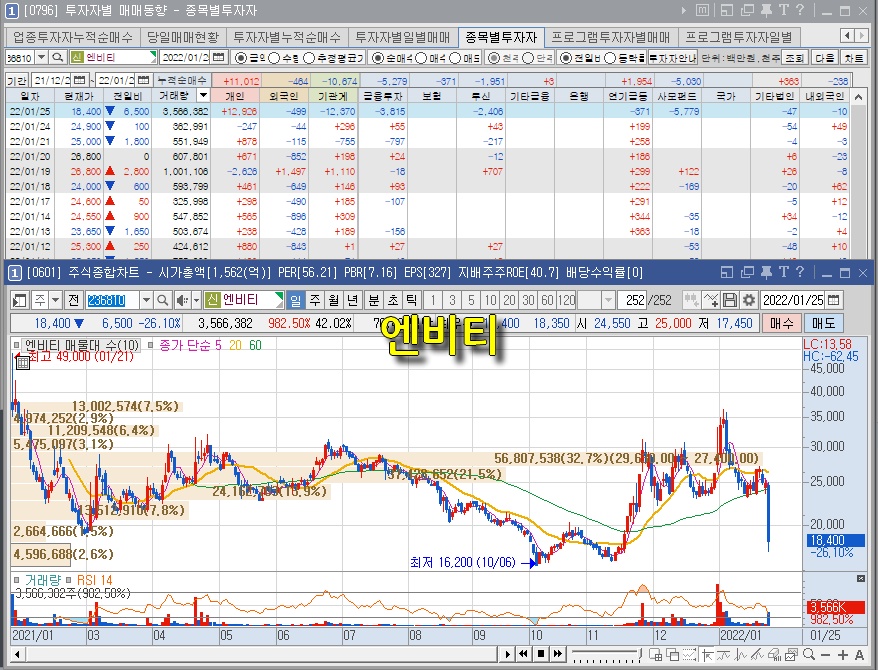Switch to the 업종투자자누적순매수 tab
878x670 pixels.
[x=73, y=38]
